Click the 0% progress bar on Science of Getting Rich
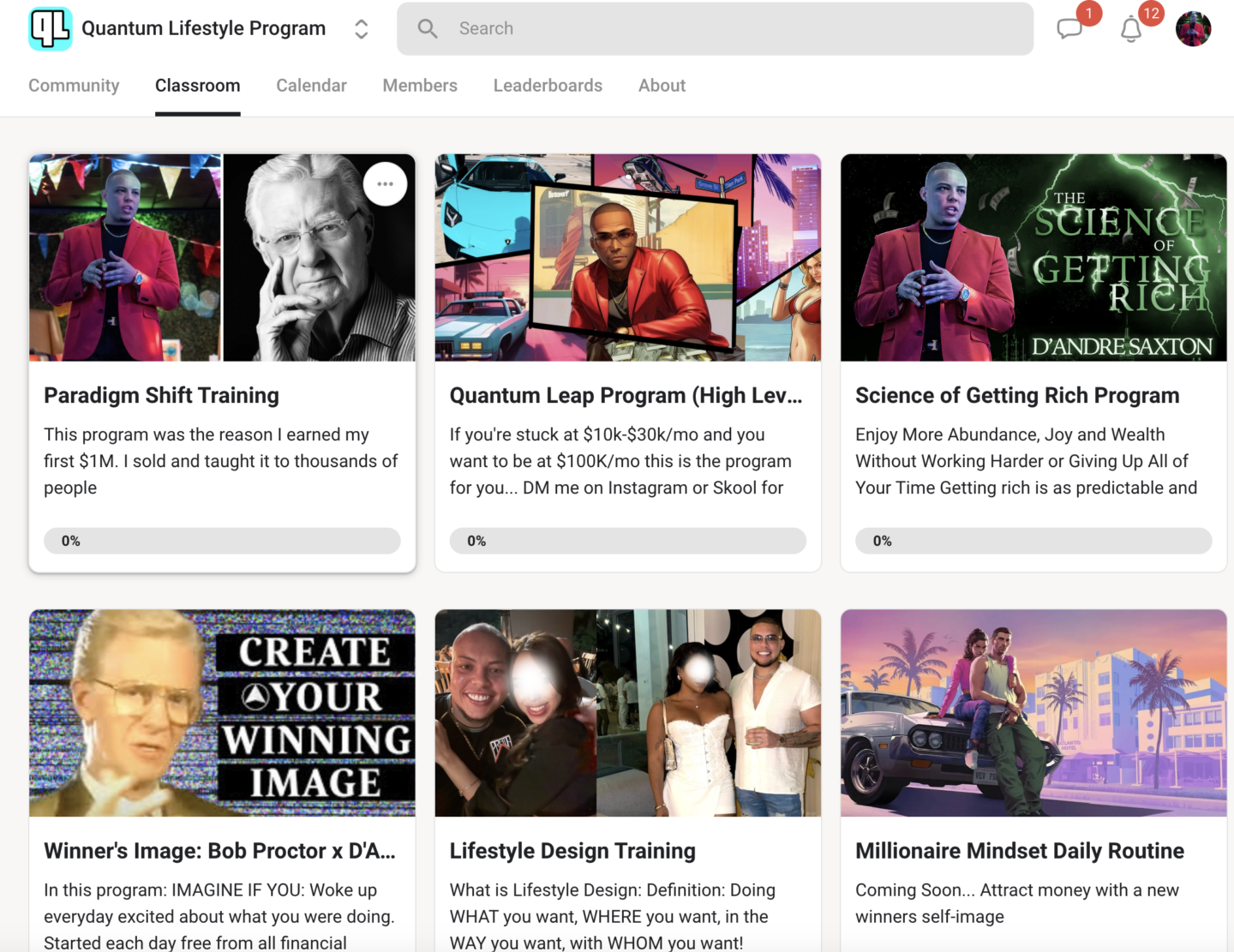This screenshot has height=952, width=1234. (x=1033, y=541)
